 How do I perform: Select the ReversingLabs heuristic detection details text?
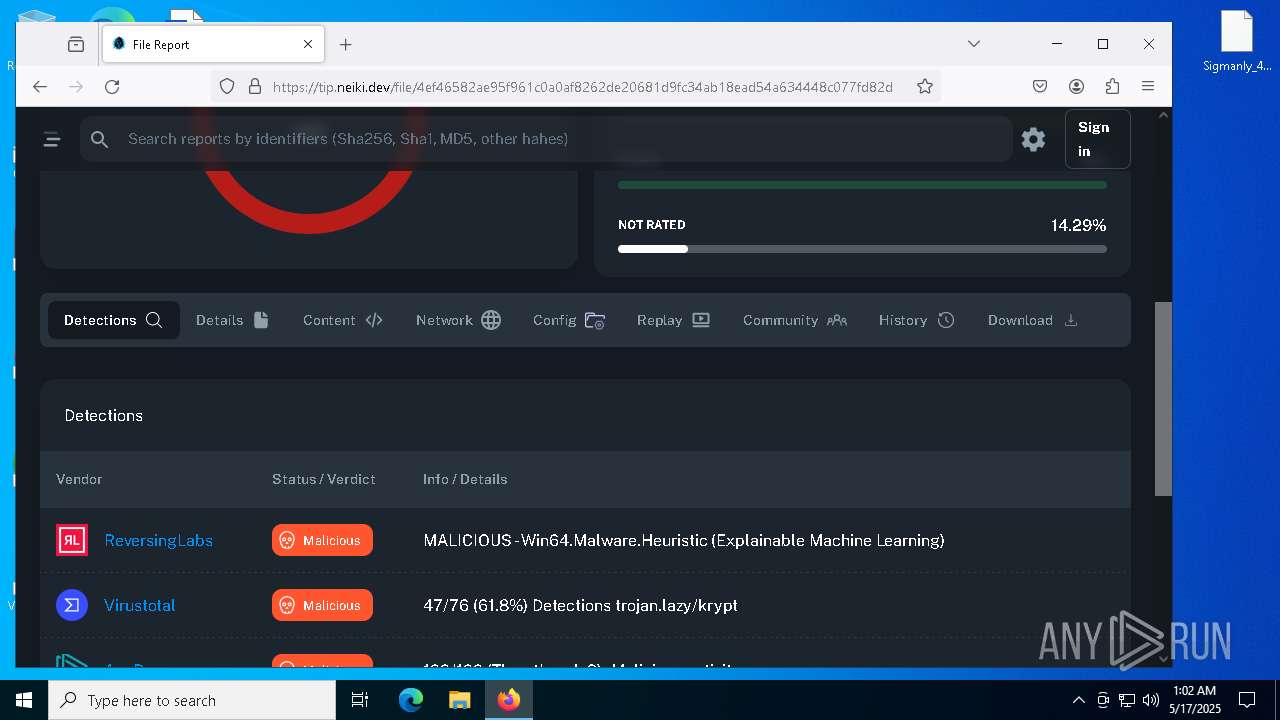pos(684,540)
